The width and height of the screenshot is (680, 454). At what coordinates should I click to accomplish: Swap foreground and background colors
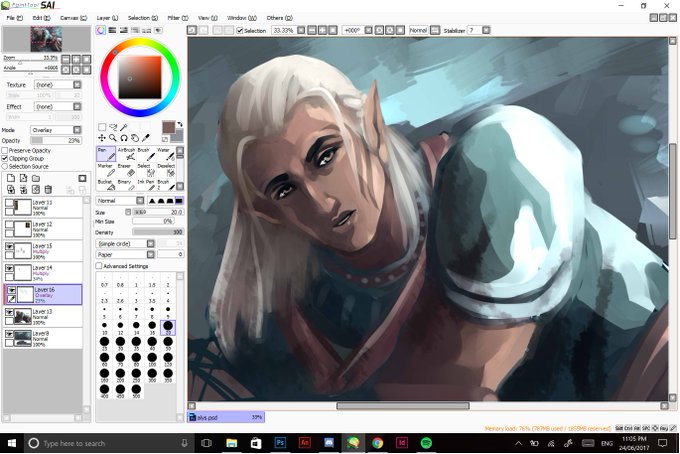click(180, 124)
